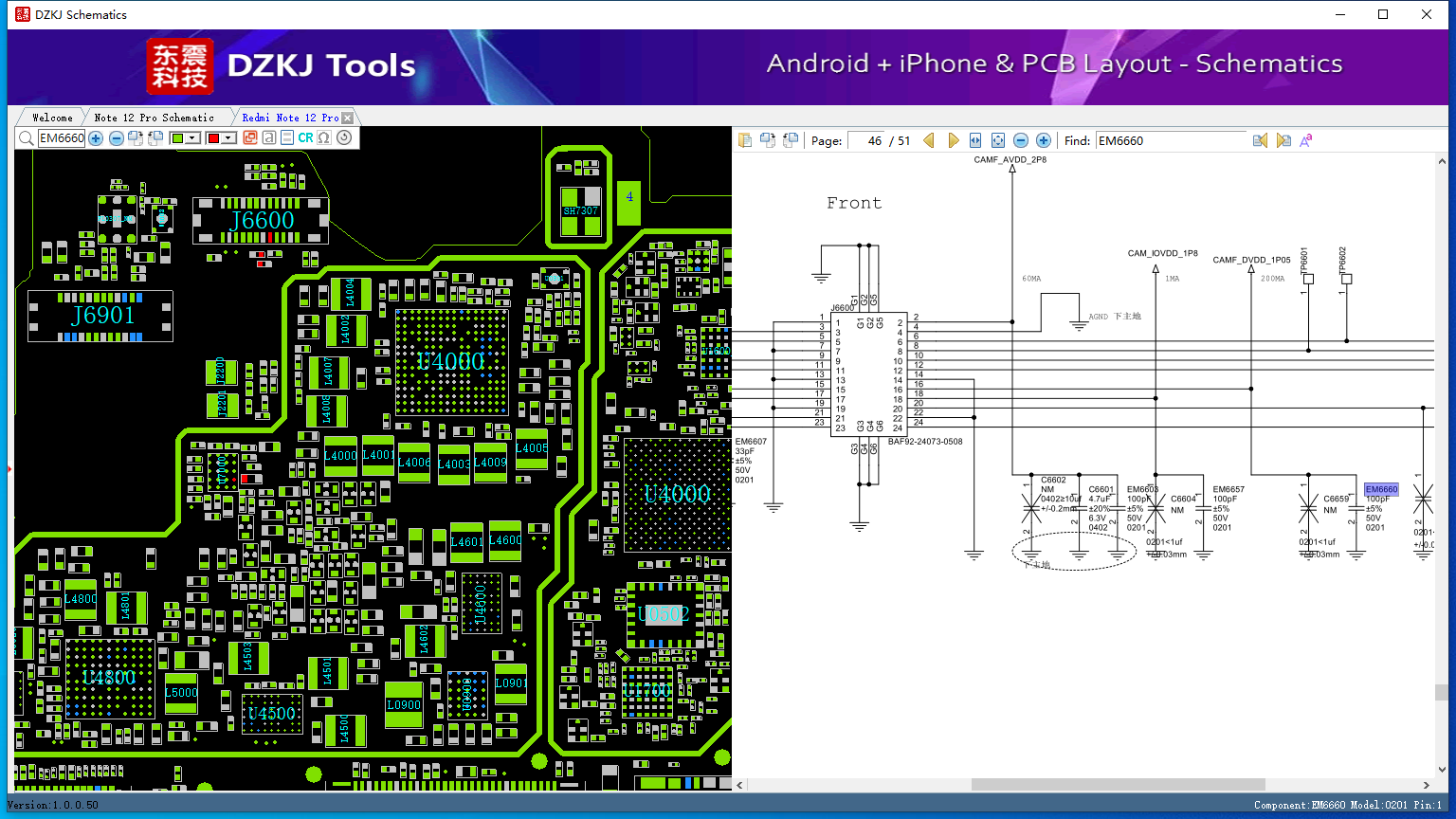
Task: Click the schematic horizontal scrollbar thumb
Action: [x=1119, y=785]
